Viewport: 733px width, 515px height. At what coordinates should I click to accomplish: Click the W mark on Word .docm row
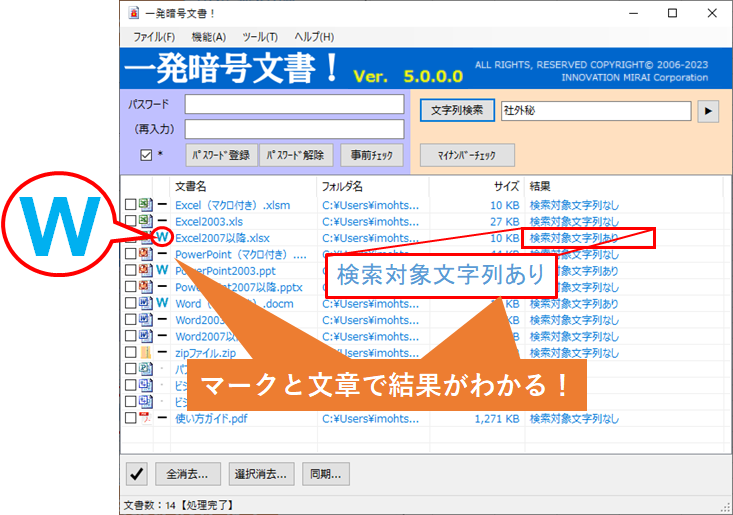click(162, 303)
